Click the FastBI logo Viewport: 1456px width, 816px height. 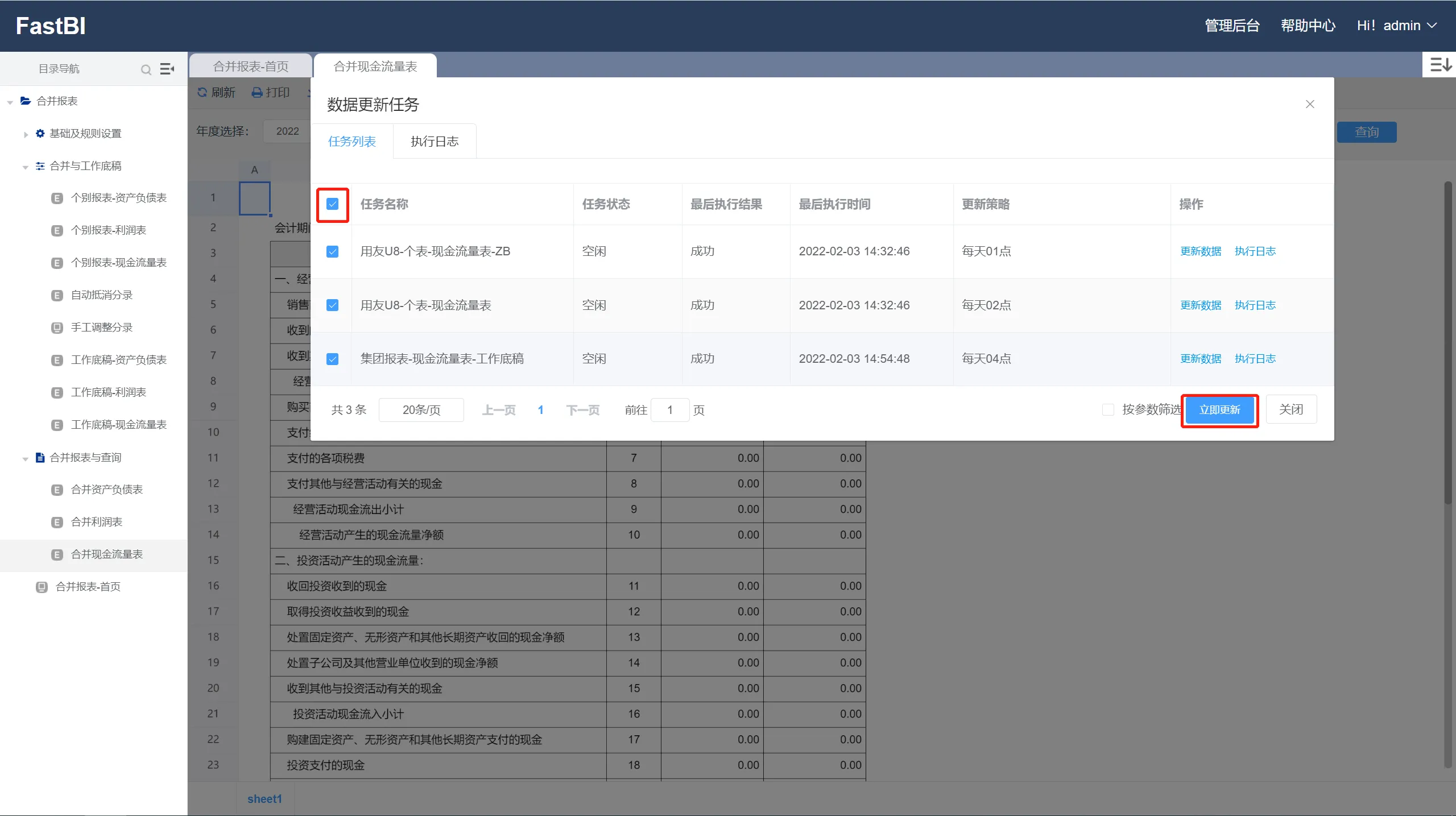point(51,26)
